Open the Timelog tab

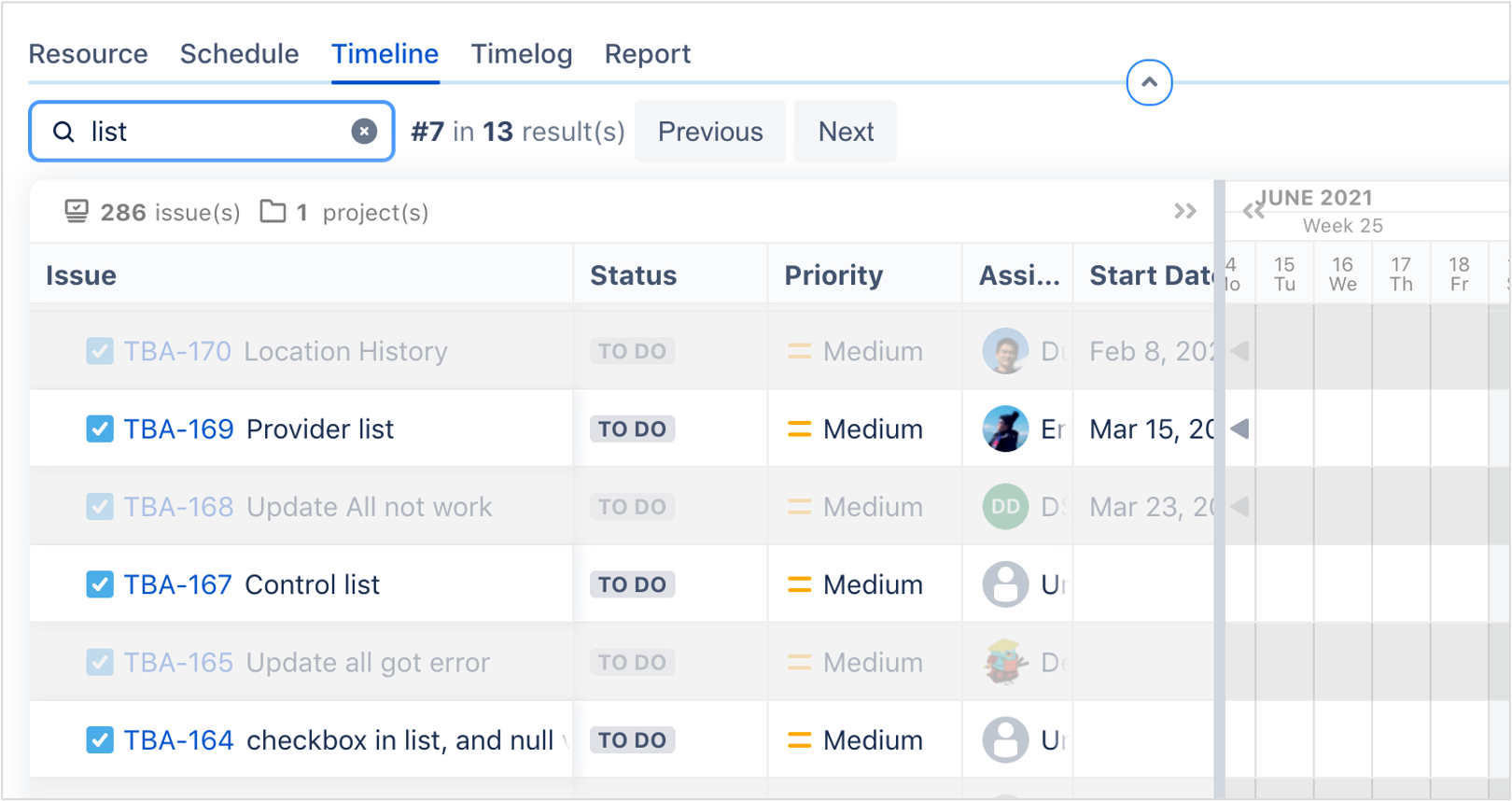pos(521,54)
